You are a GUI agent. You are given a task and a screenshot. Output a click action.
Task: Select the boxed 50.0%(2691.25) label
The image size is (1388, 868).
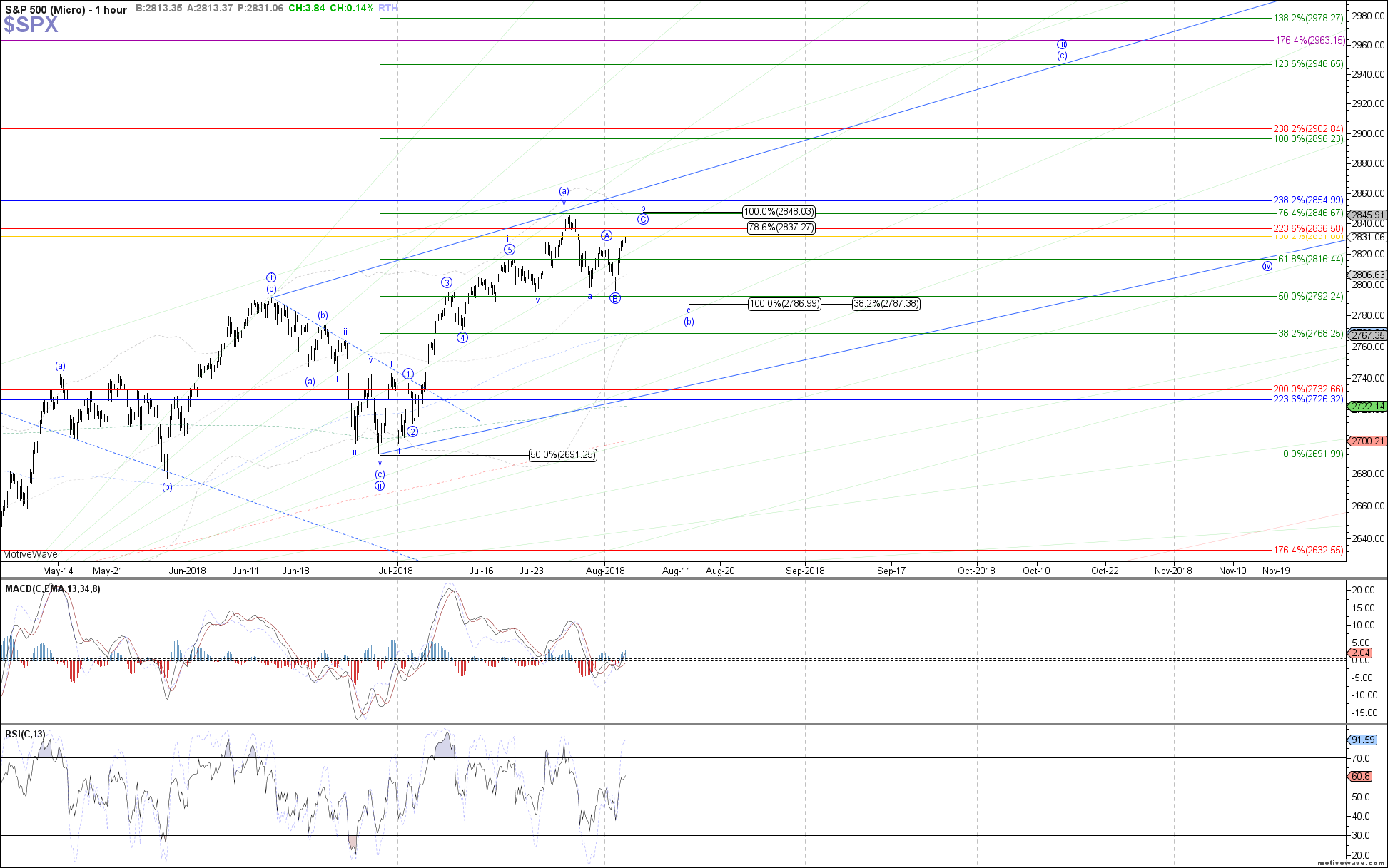(x=562, y=455)
